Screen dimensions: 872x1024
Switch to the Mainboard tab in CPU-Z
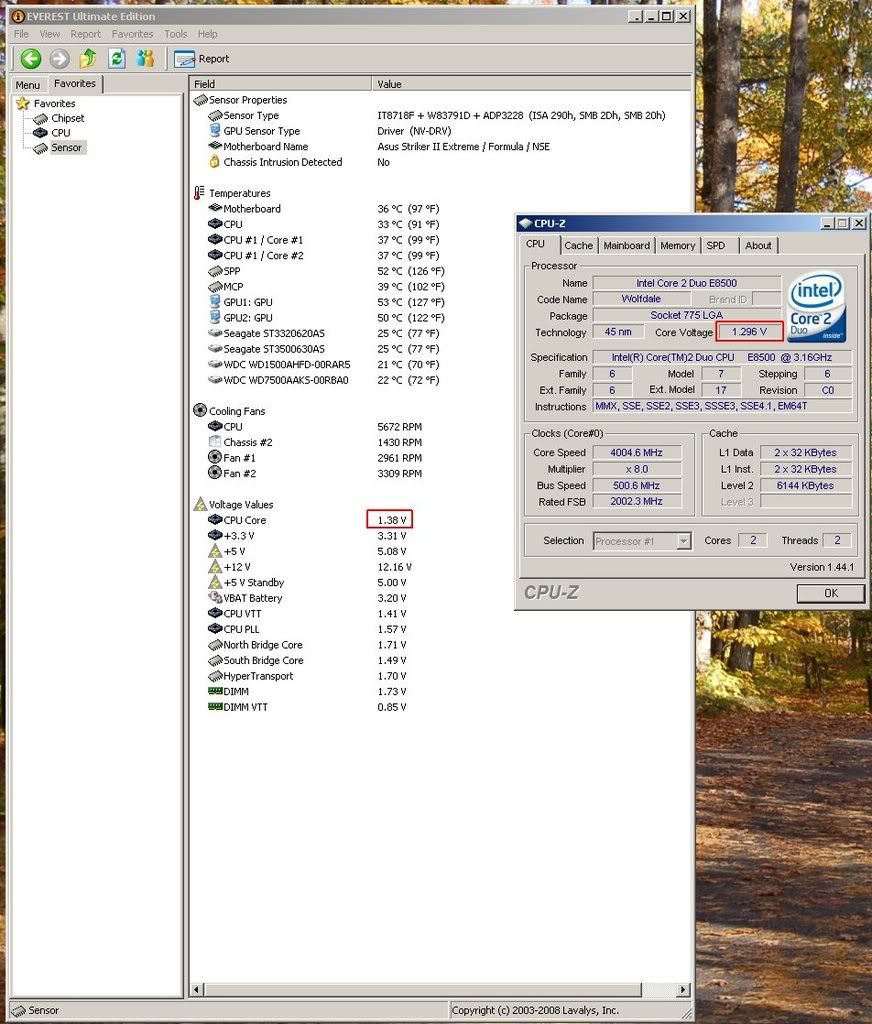pos(626,246)
